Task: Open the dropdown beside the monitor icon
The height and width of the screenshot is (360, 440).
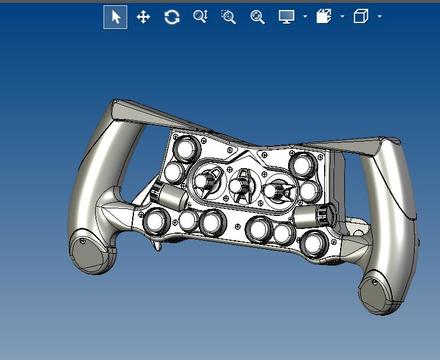Action: click(305, 16)
